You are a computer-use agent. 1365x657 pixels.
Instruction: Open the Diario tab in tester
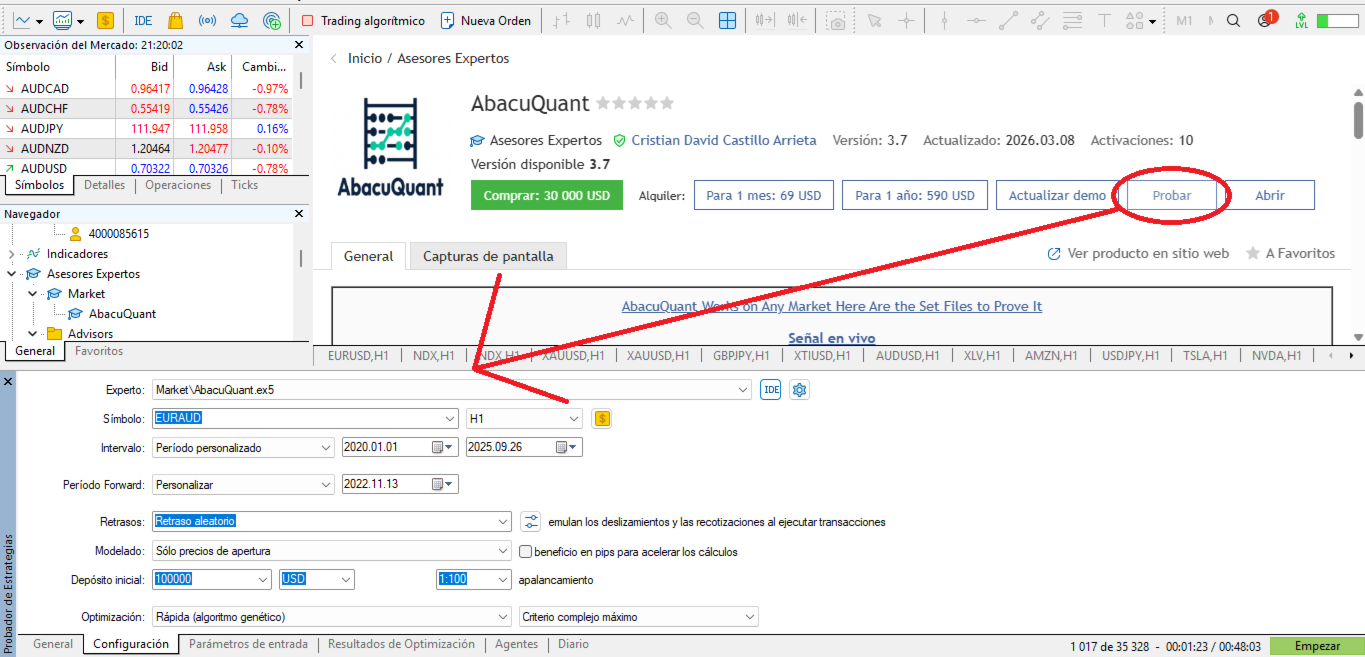click(x=574, y=645)
